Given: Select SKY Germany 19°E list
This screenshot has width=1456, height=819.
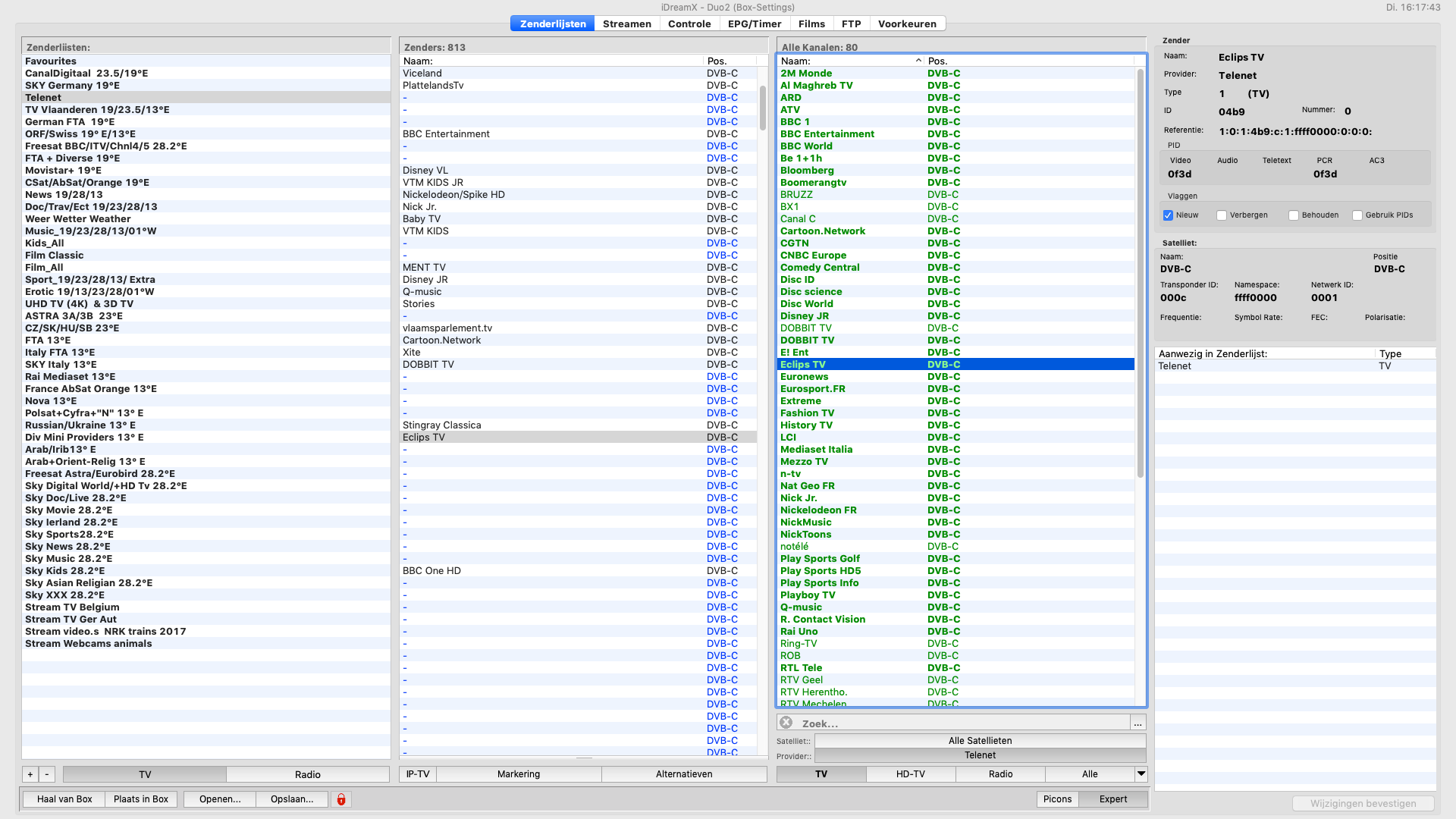Looking at the screenshot, I should pos(206,86).
